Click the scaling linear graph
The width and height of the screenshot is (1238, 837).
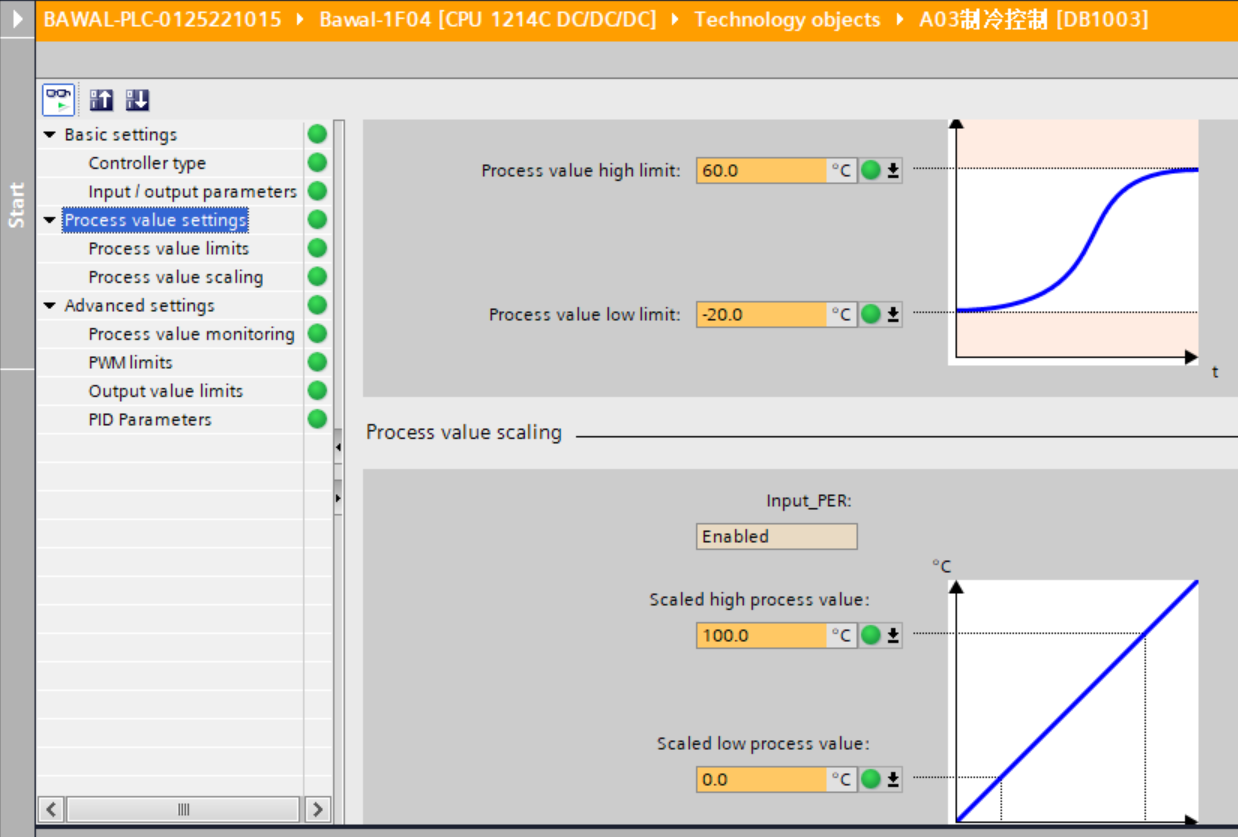tap(1073, 701)
